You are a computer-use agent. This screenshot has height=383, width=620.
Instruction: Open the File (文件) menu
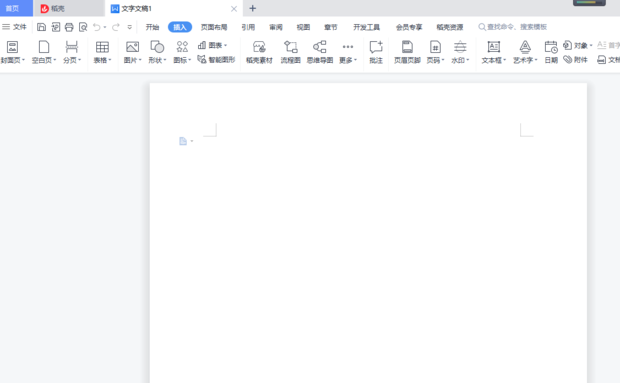pyautogui.click(x=14, y=27)
